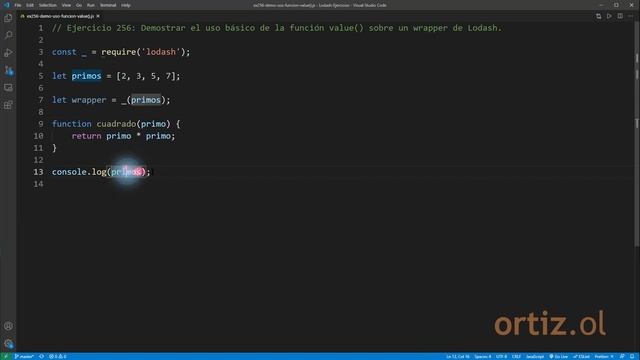This screenshot has width=640, height=360.
Task: Click 'cuadrado' function name on line 9
Action: [x=116, y=124]
